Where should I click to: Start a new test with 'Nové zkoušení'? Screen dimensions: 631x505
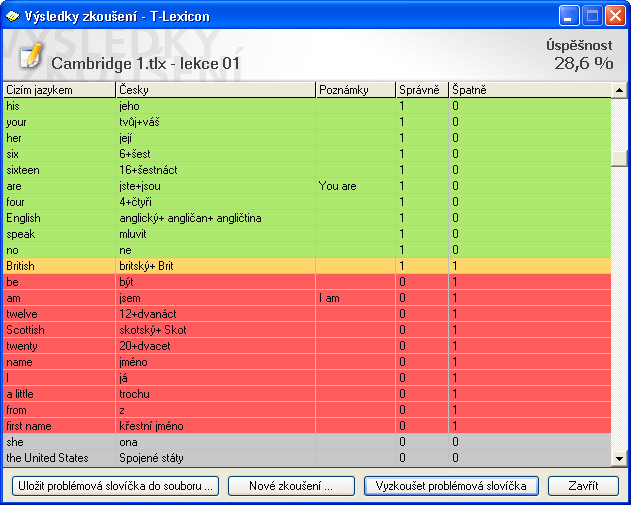pos(291,486)
